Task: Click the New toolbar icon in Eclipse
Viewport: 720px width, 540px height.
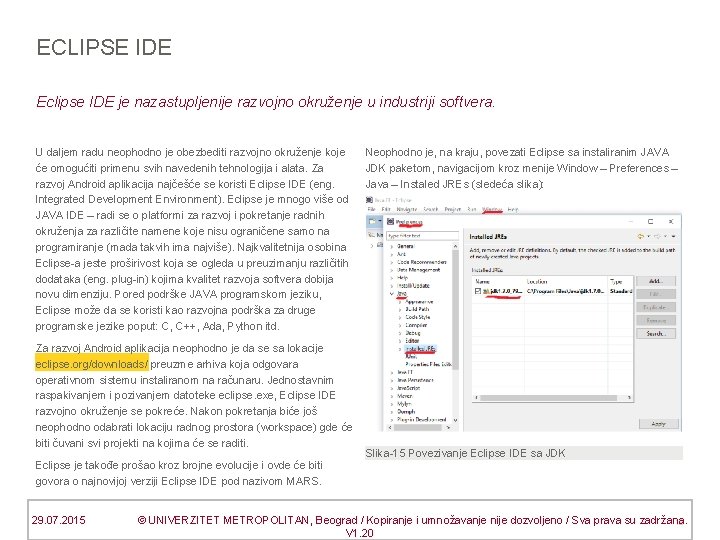Action: point(372,221)
